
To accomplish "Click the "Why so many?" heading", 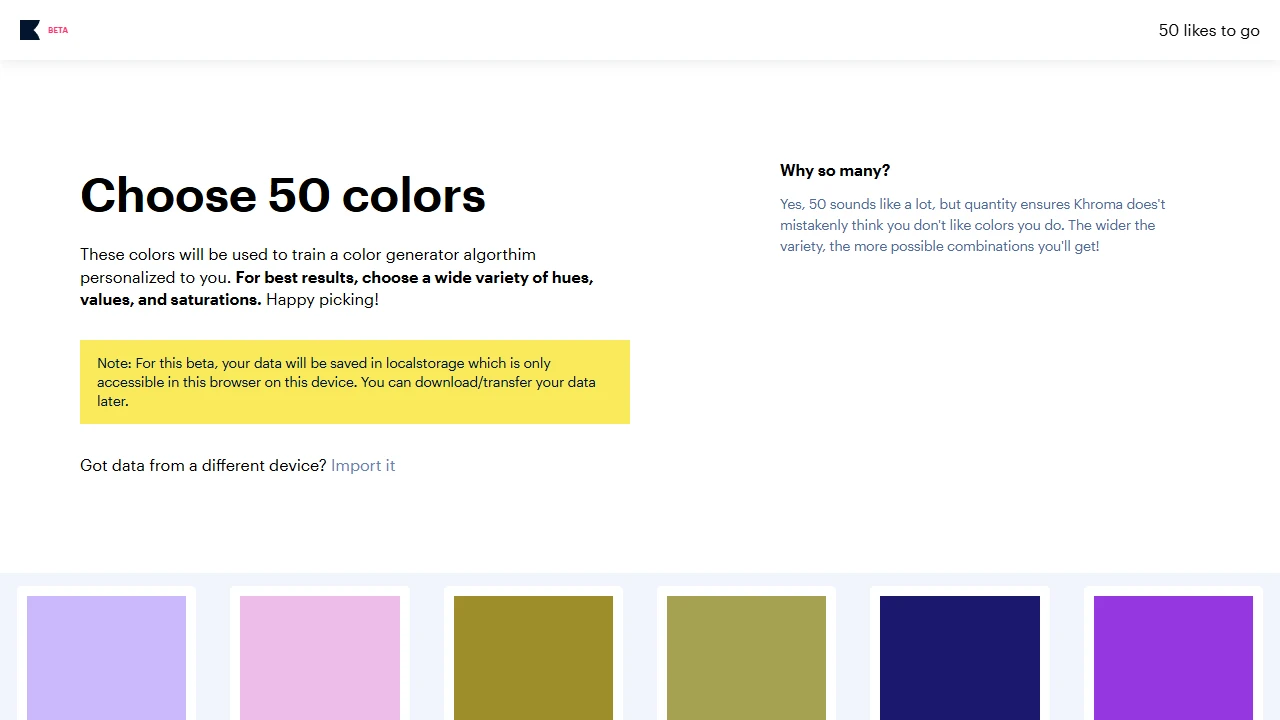I will [835, 170].
